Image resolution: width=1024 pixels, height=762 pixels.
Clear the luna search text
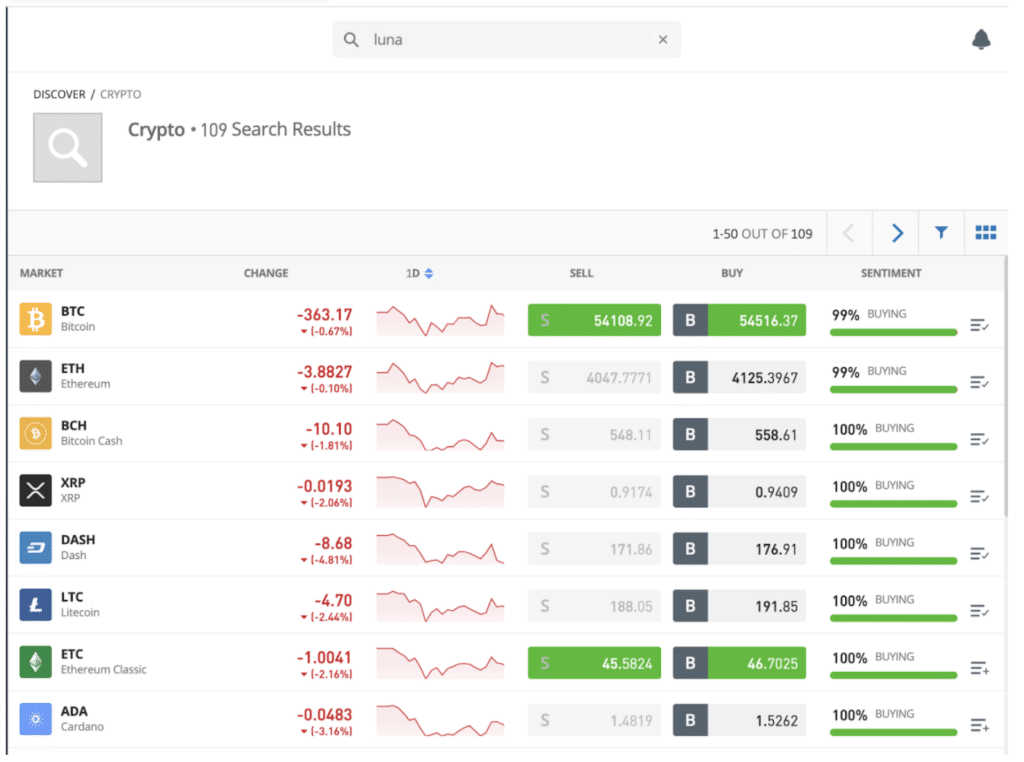pyautogui.click(x=663, y=39)
